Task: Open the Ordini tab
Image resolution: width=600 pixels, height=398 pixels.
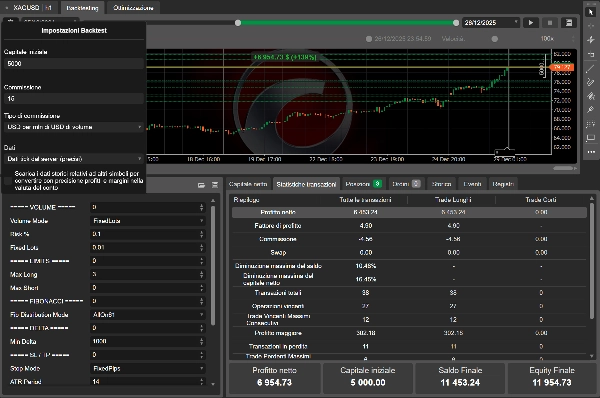Action: [x=406, y=184]
